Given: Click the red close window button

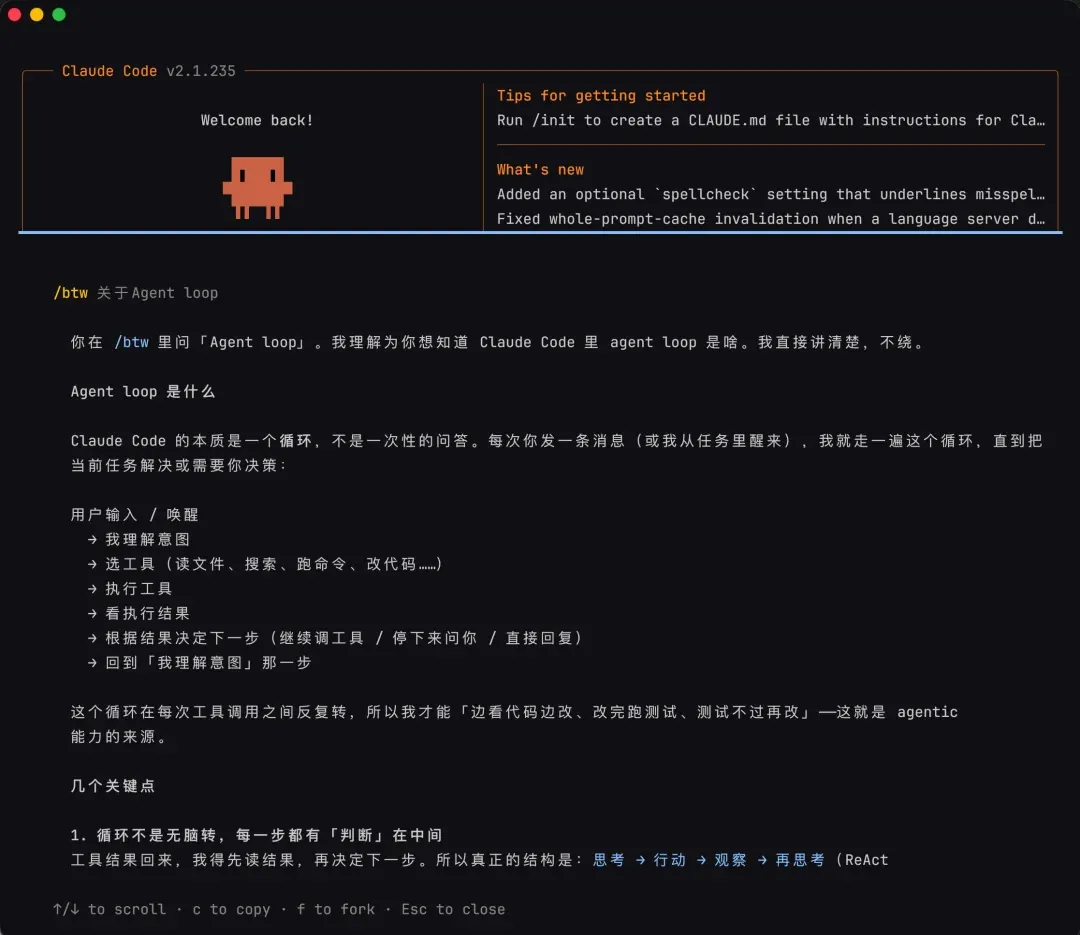Looking at the screenshot, I should click(x=14, y=14).
